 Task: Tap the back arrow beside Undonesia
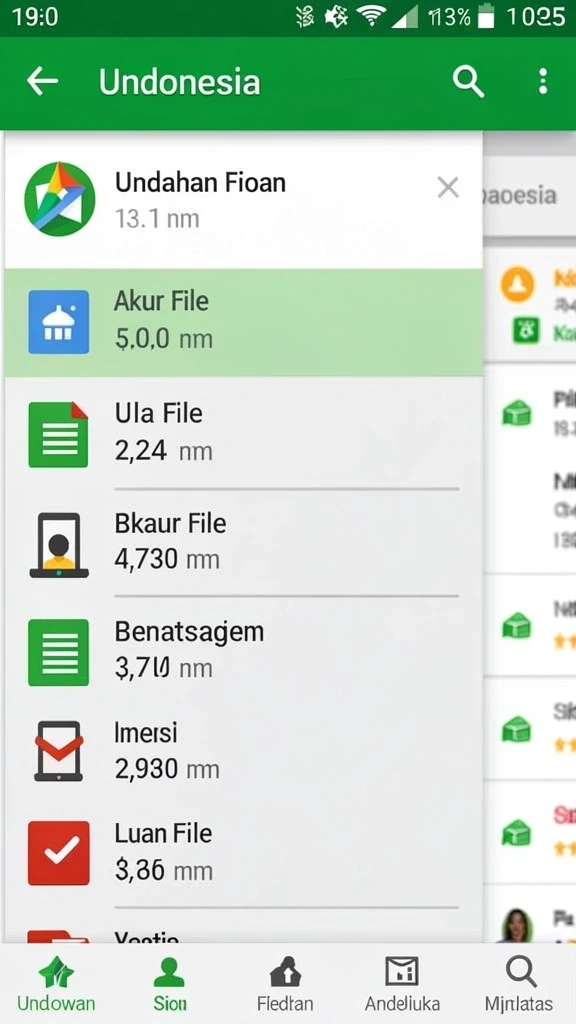42,82
